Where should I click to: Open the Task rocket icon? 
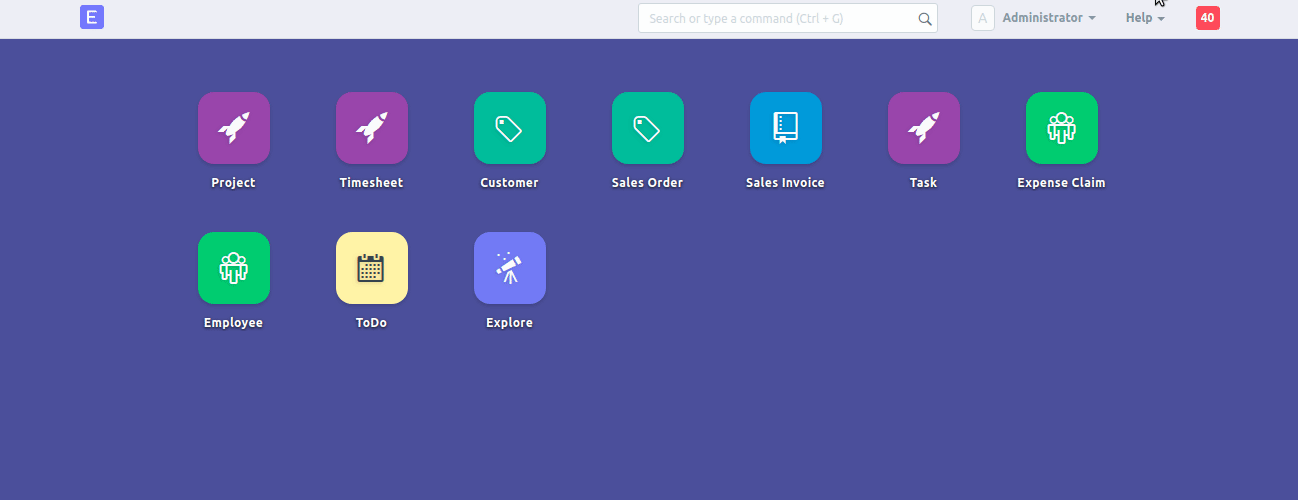pyautogui.click(x=924, y=128)
